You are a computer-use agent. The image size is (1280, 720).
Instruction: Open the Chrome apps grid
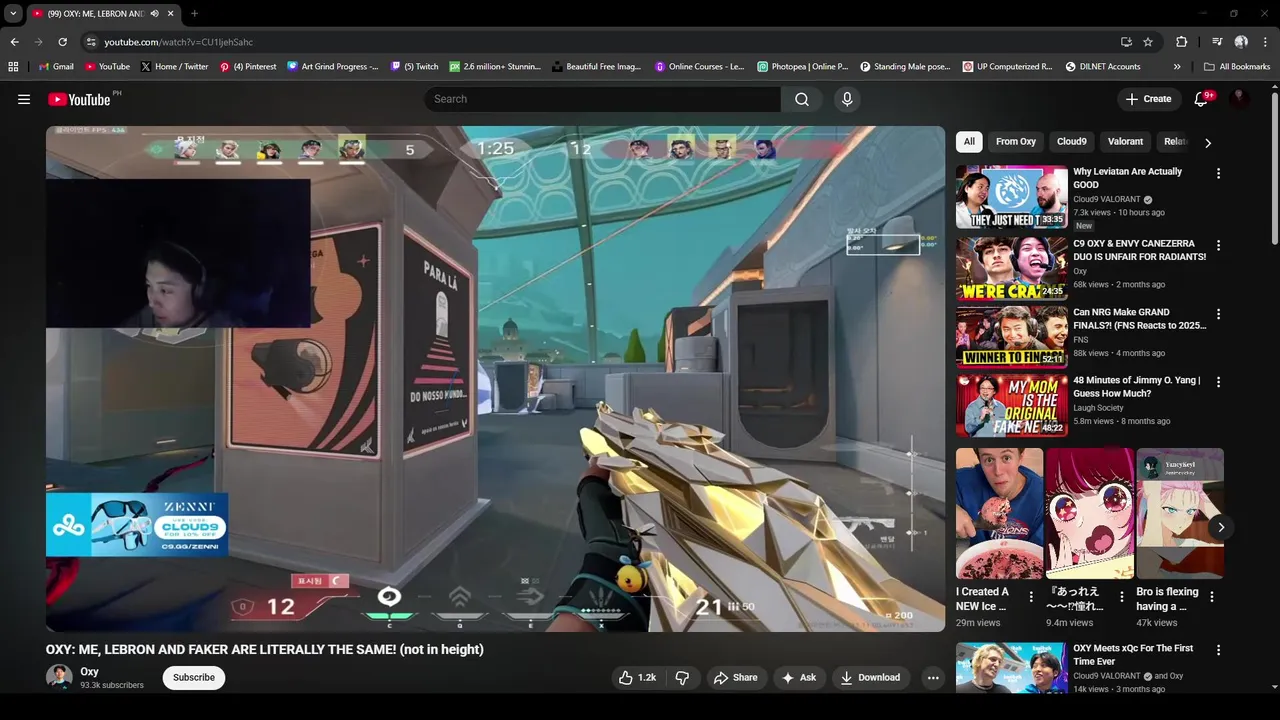pyautogui.click(x=13, y=67)
